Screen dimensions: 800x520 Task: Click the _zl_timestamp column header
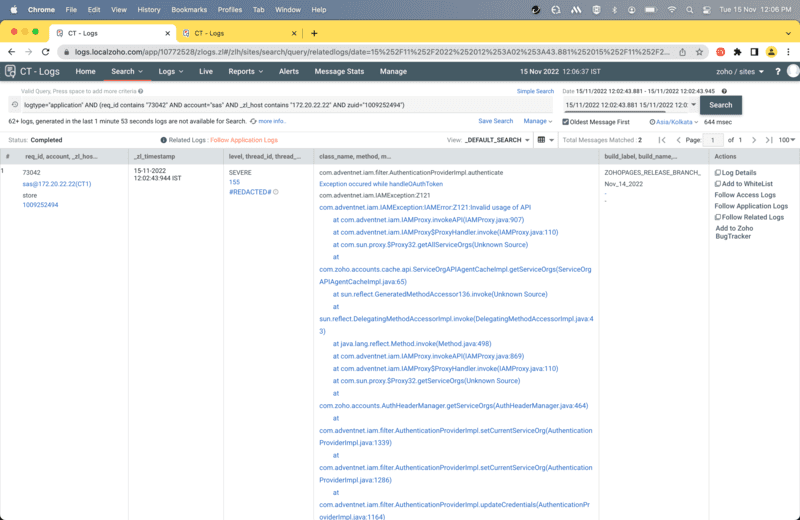pyautogui.click(x=155, y=157)
